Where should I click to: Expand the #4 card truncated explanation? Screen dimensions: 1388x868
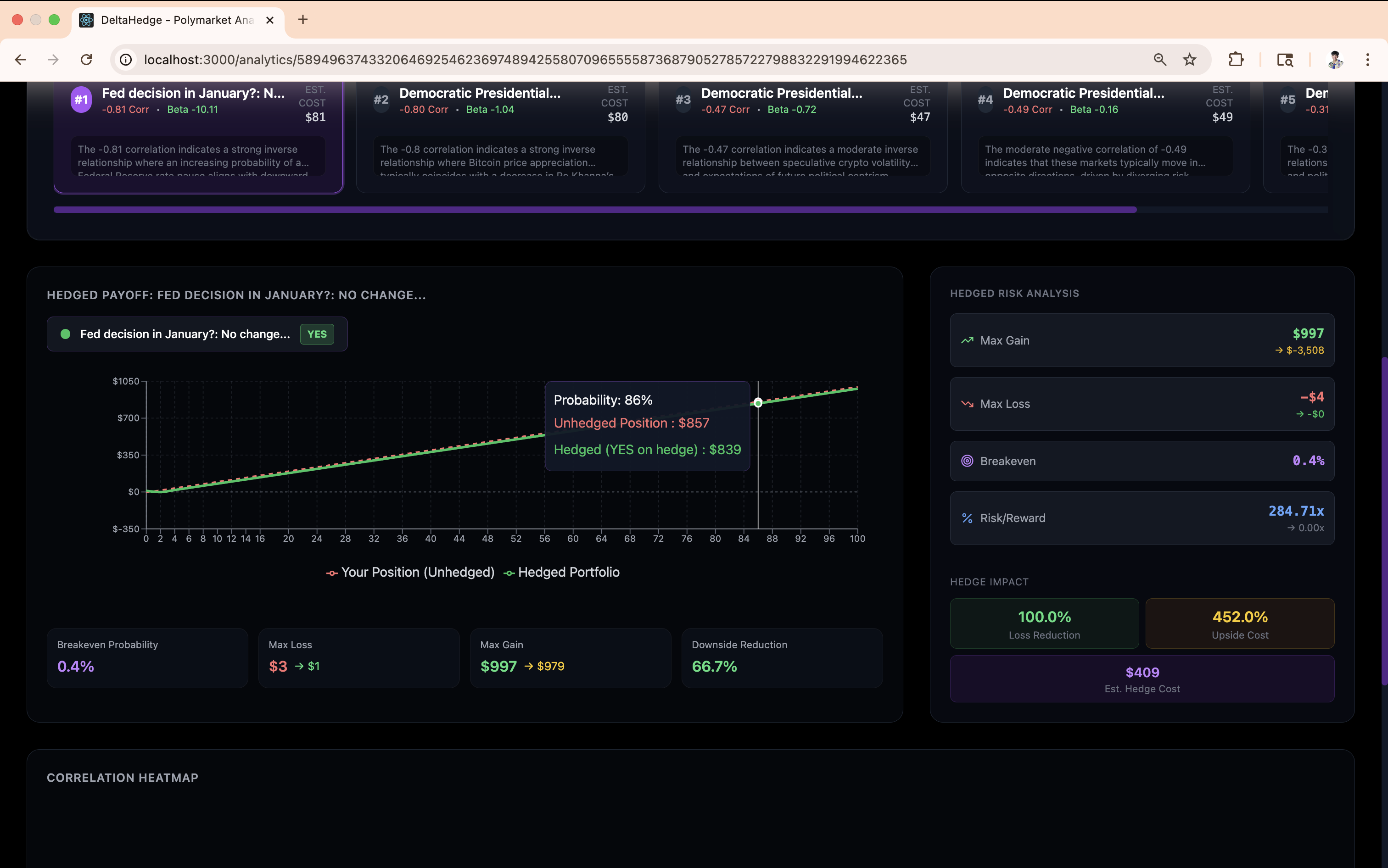[x=1105, y=156]
